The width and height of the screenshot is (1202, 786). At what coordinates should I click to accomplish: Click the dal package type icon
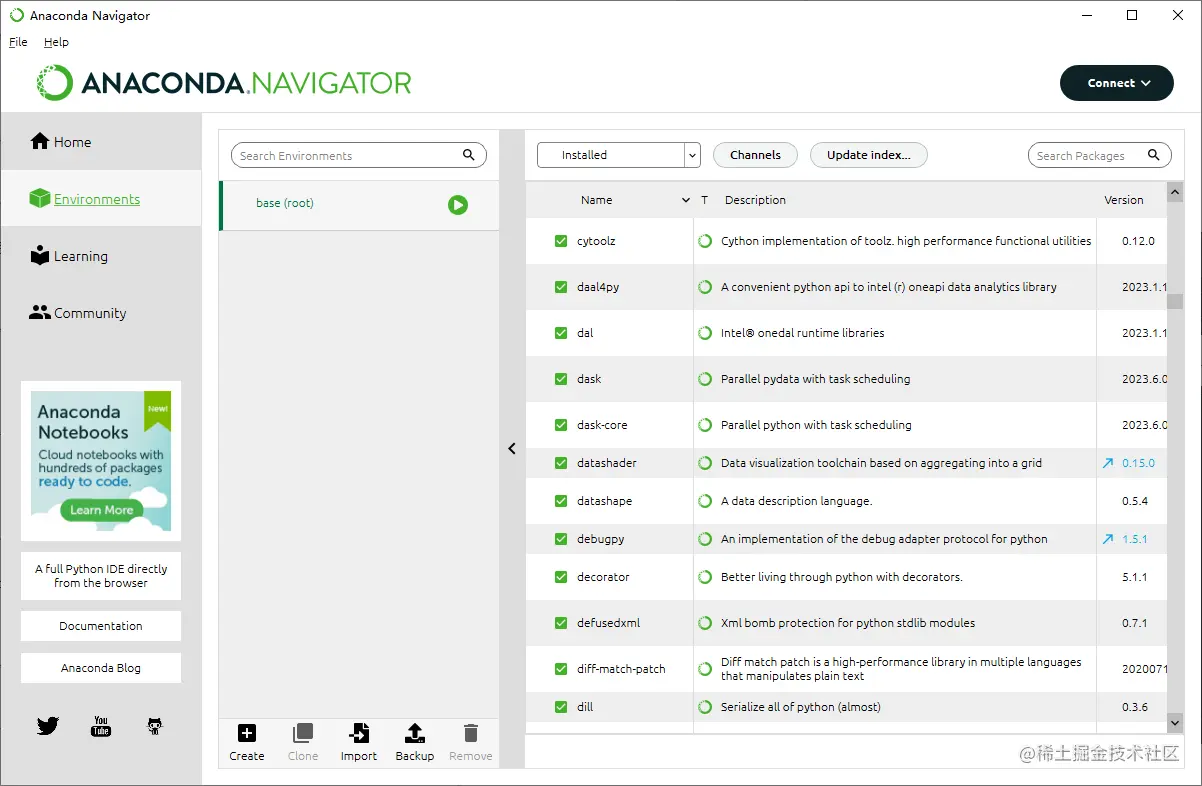706,333
